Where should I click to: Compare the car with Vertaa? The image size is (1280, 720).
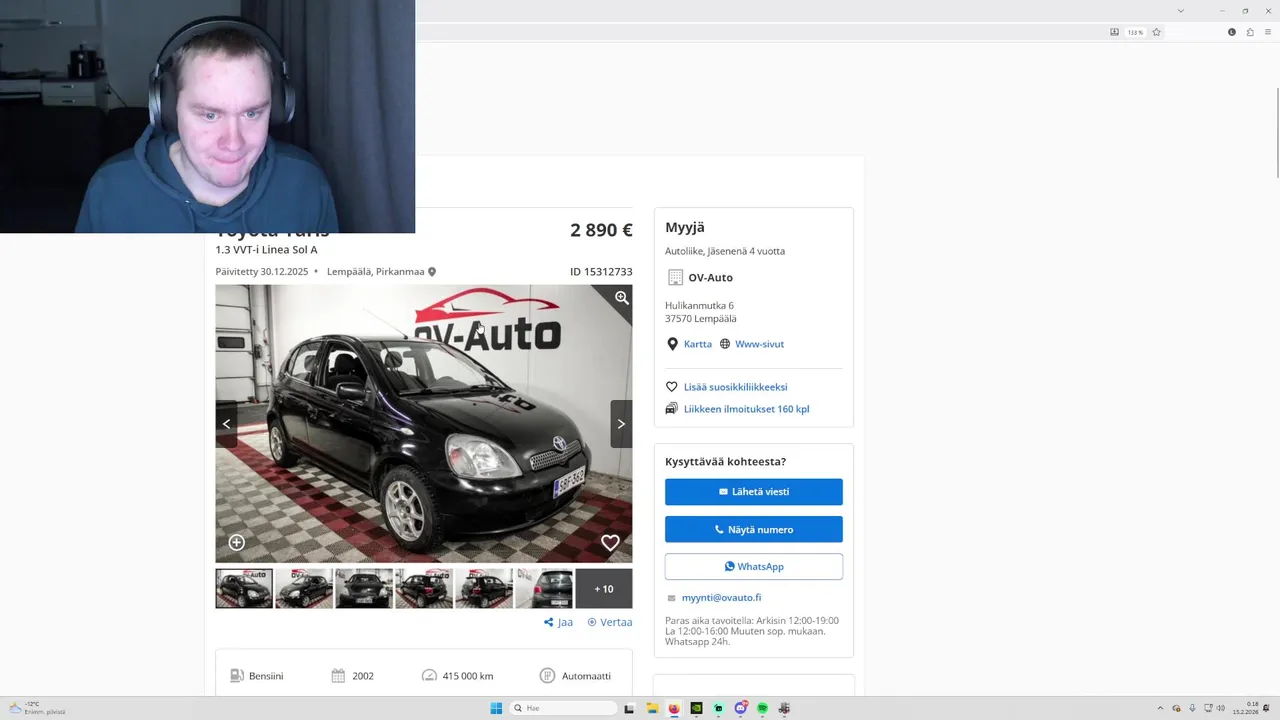[610, 622]
